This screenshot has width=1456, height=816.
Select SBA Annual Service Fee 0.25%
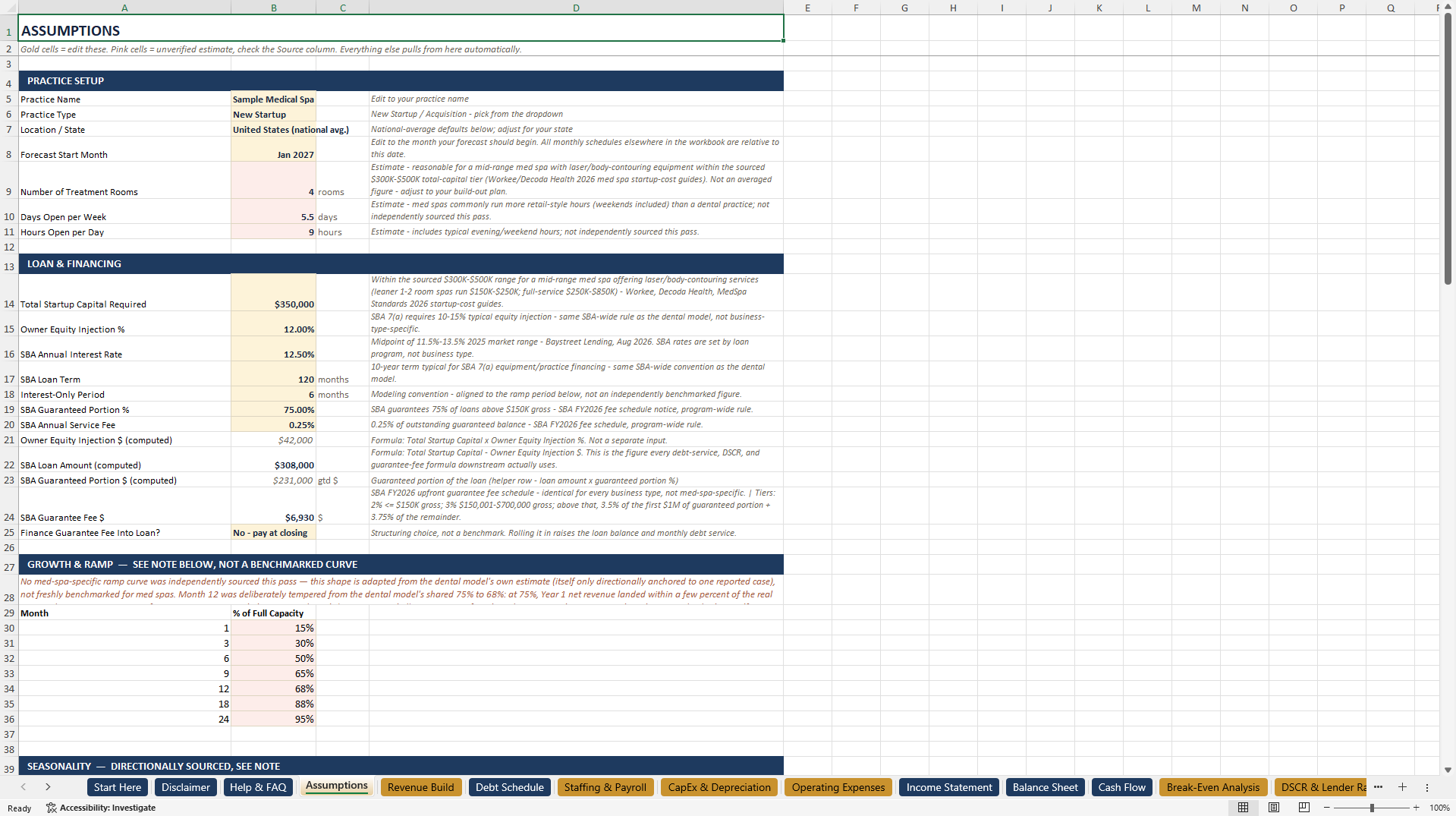click(x=273, y=425)
